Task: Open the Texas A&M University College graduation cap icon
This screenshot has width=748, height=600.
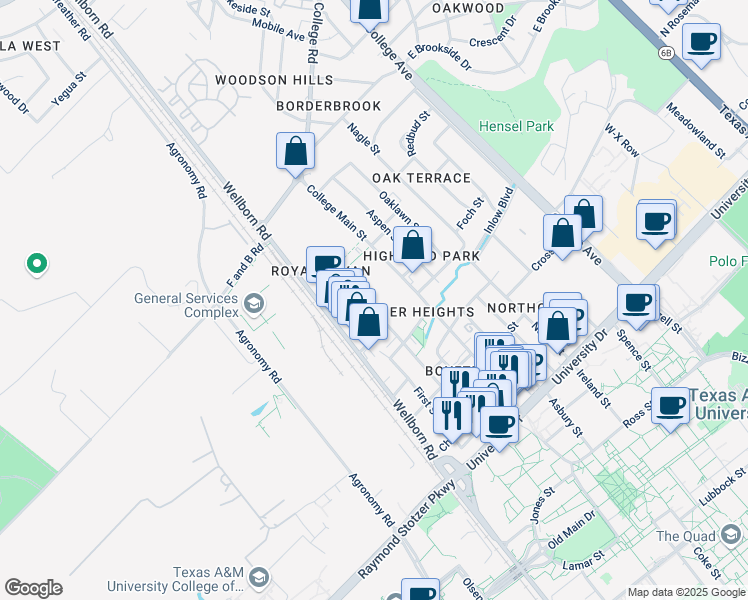Action: tap(259, 578)
